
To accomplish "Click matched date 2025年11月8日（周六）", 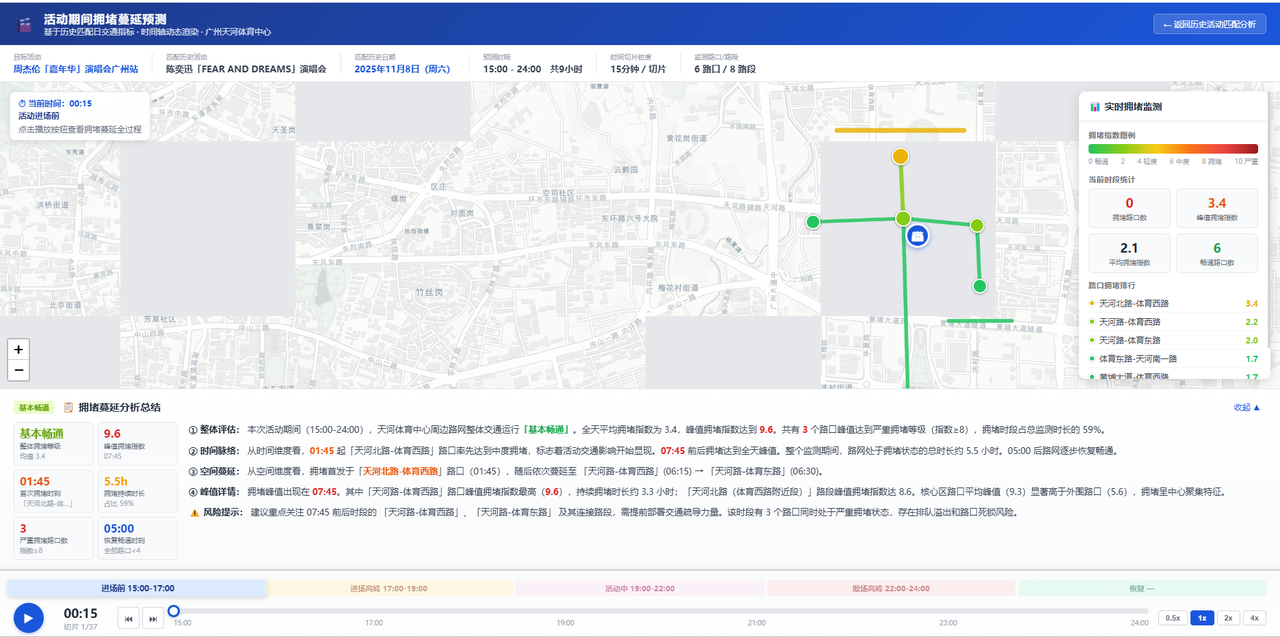I will coord(402,70).
